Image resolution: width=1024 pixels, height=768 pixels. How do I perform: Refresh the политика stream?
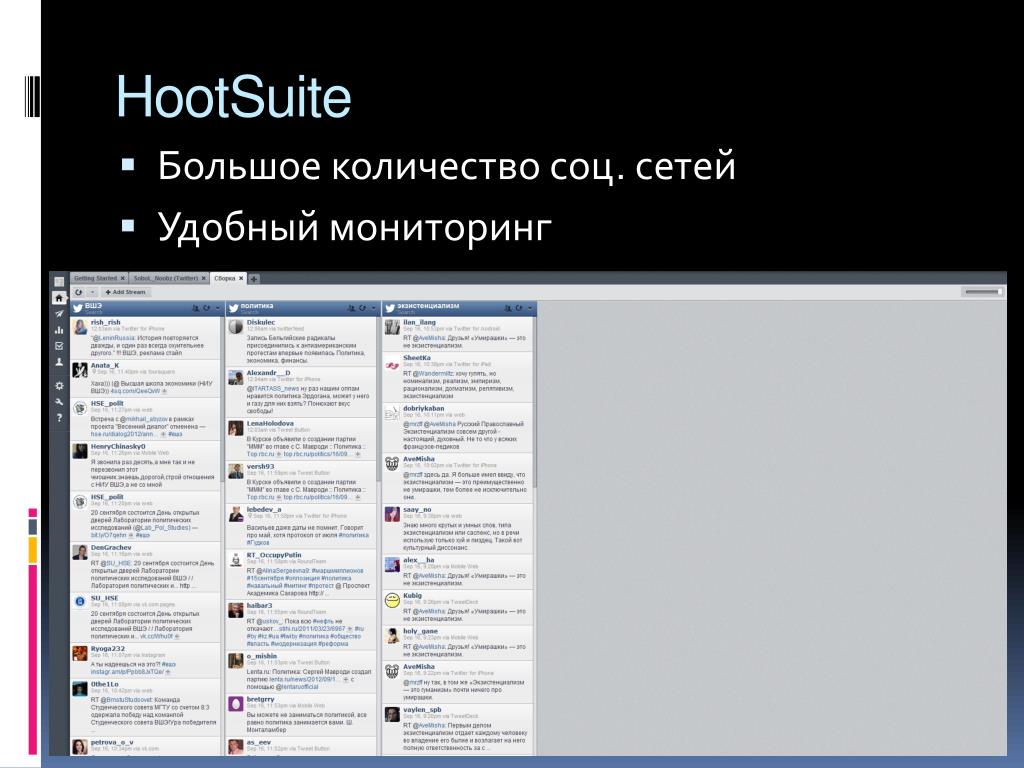[362, 308]
